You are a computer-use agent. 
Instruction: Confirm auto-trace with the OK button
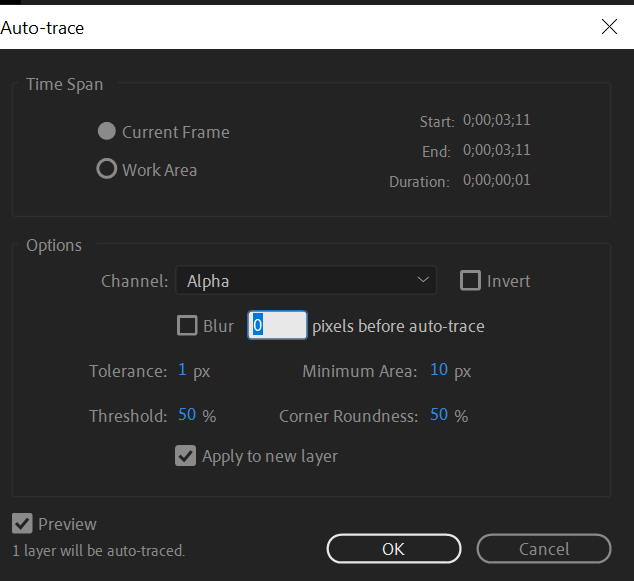click(394, 549)
